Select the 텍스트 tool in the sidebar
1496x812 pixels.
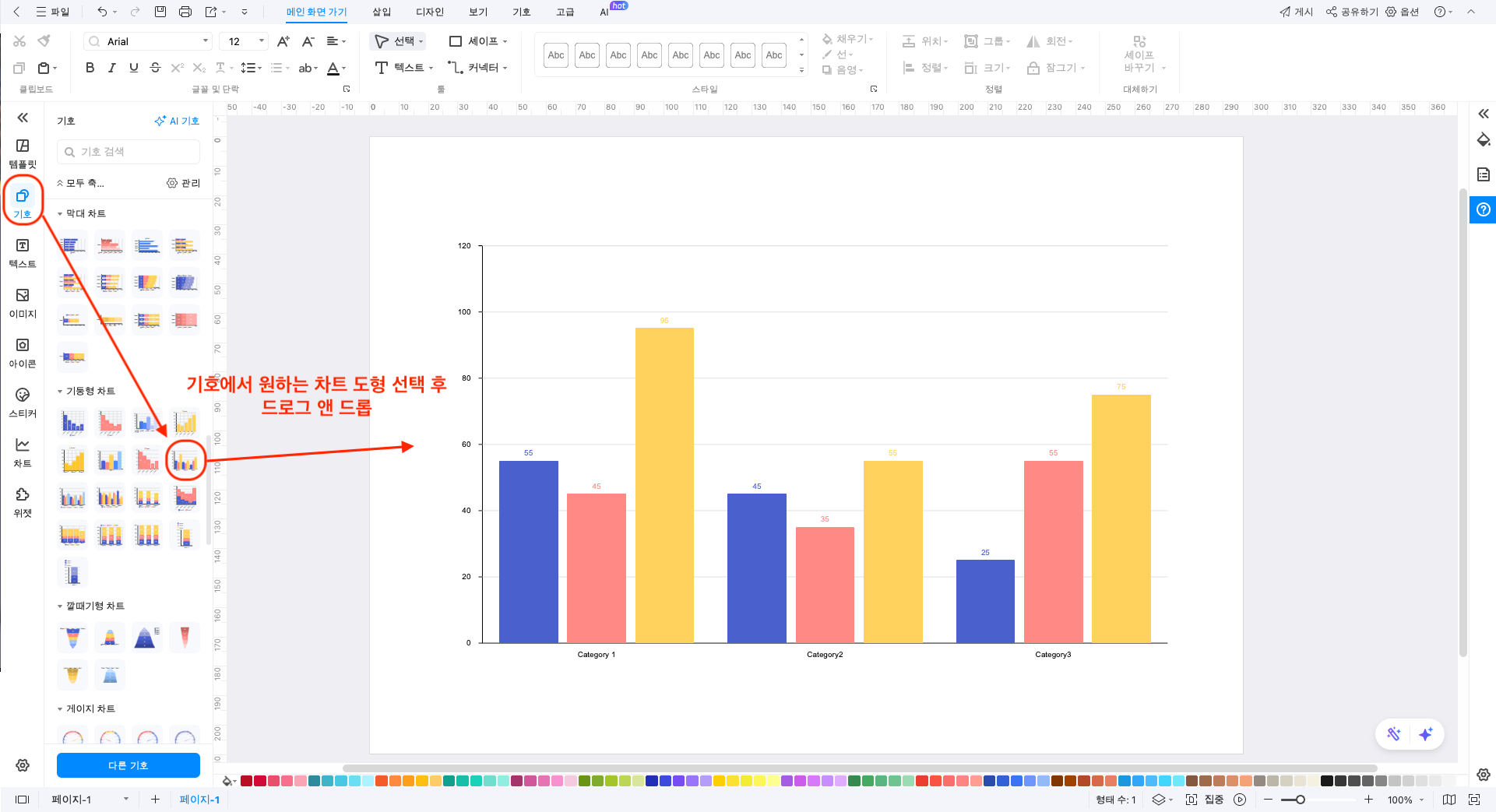click(x=22, y=251)
